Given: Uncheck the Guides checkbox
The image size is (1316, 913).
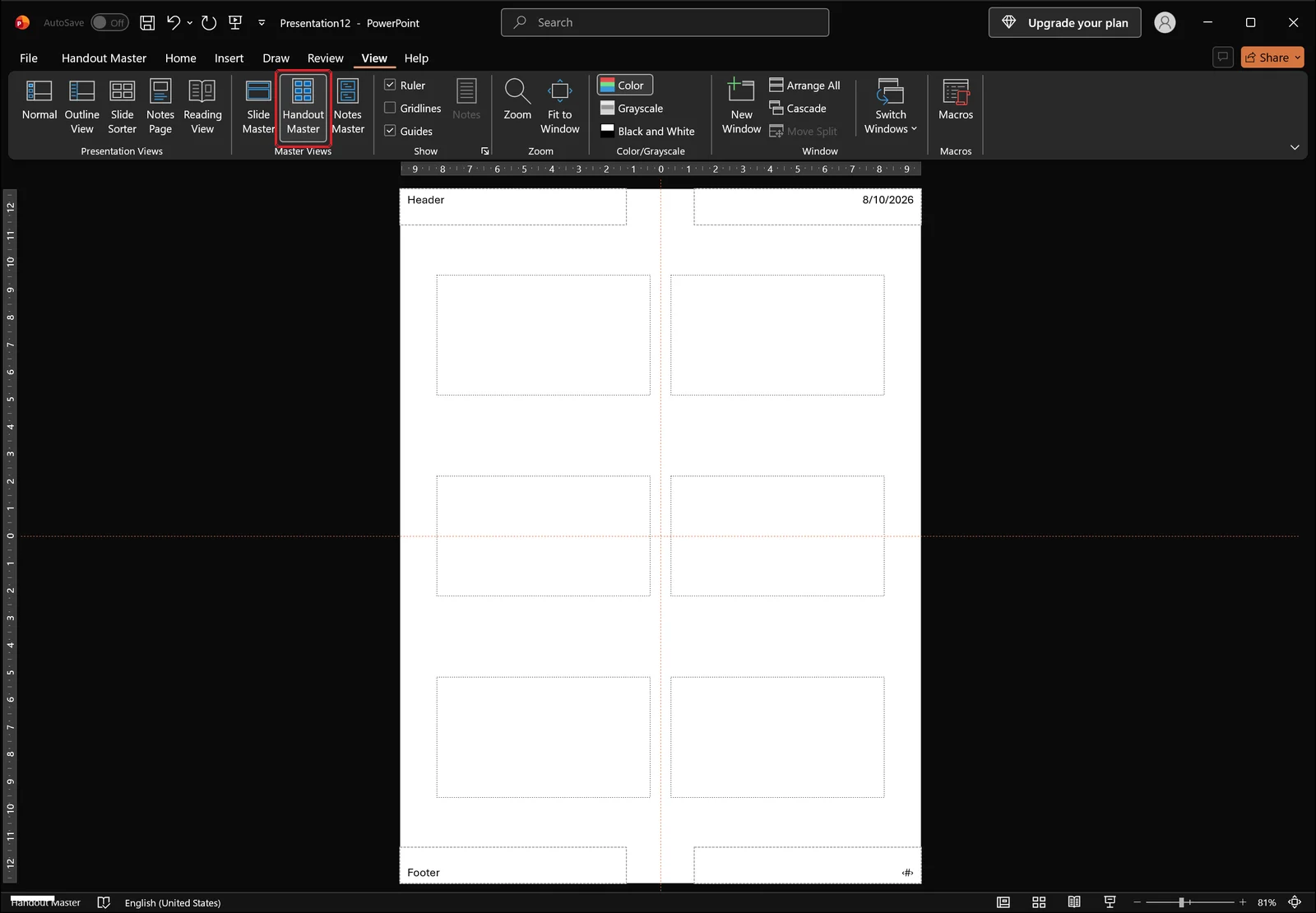Looking at the screenshot, I should coord(390,131).
